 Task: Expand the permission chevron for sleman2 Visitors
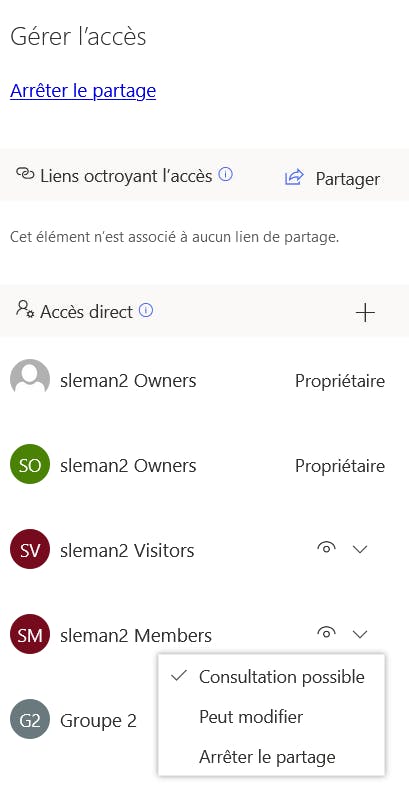[x=360, y=549]
